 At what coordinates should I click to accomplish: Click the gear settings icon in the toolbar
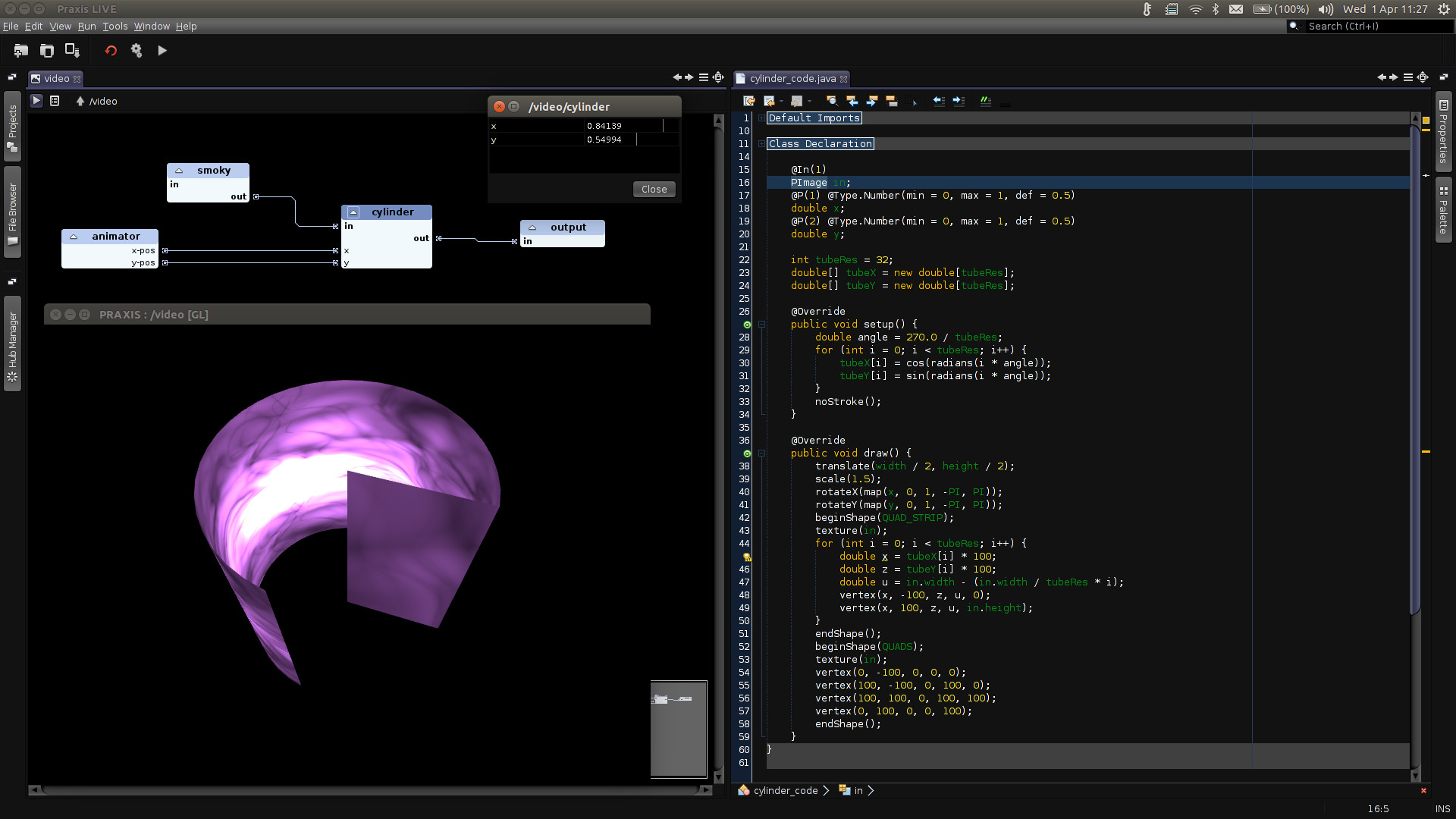tap(136, 50)
